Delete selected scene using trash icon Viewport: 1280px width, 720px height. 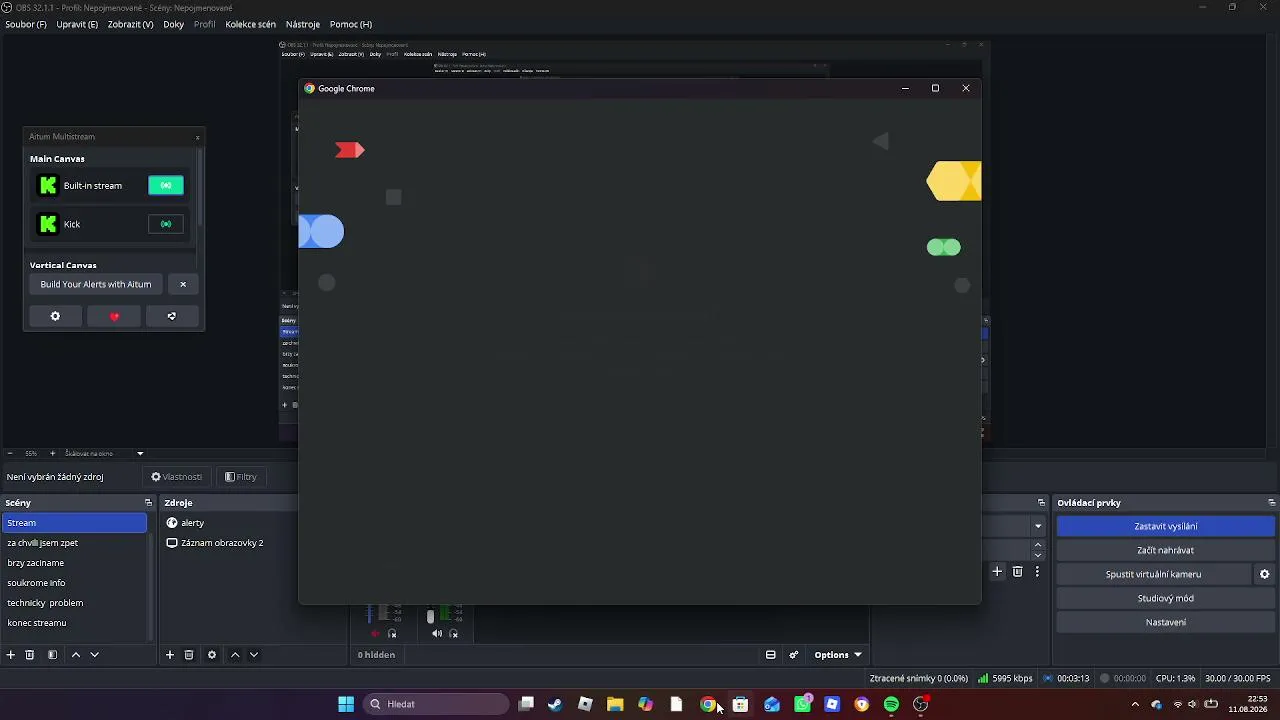[x=30, y=655]
